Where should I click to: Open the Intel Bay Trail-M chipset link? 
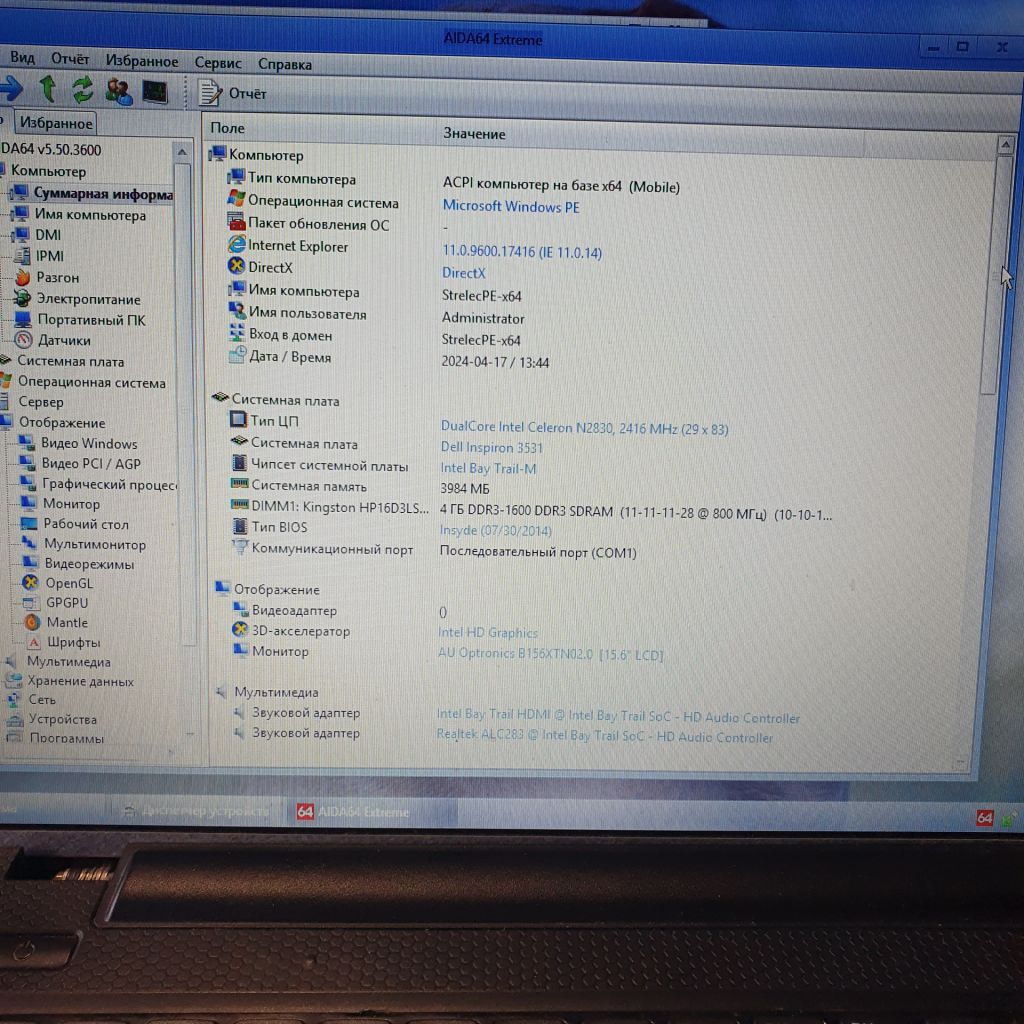488,468
